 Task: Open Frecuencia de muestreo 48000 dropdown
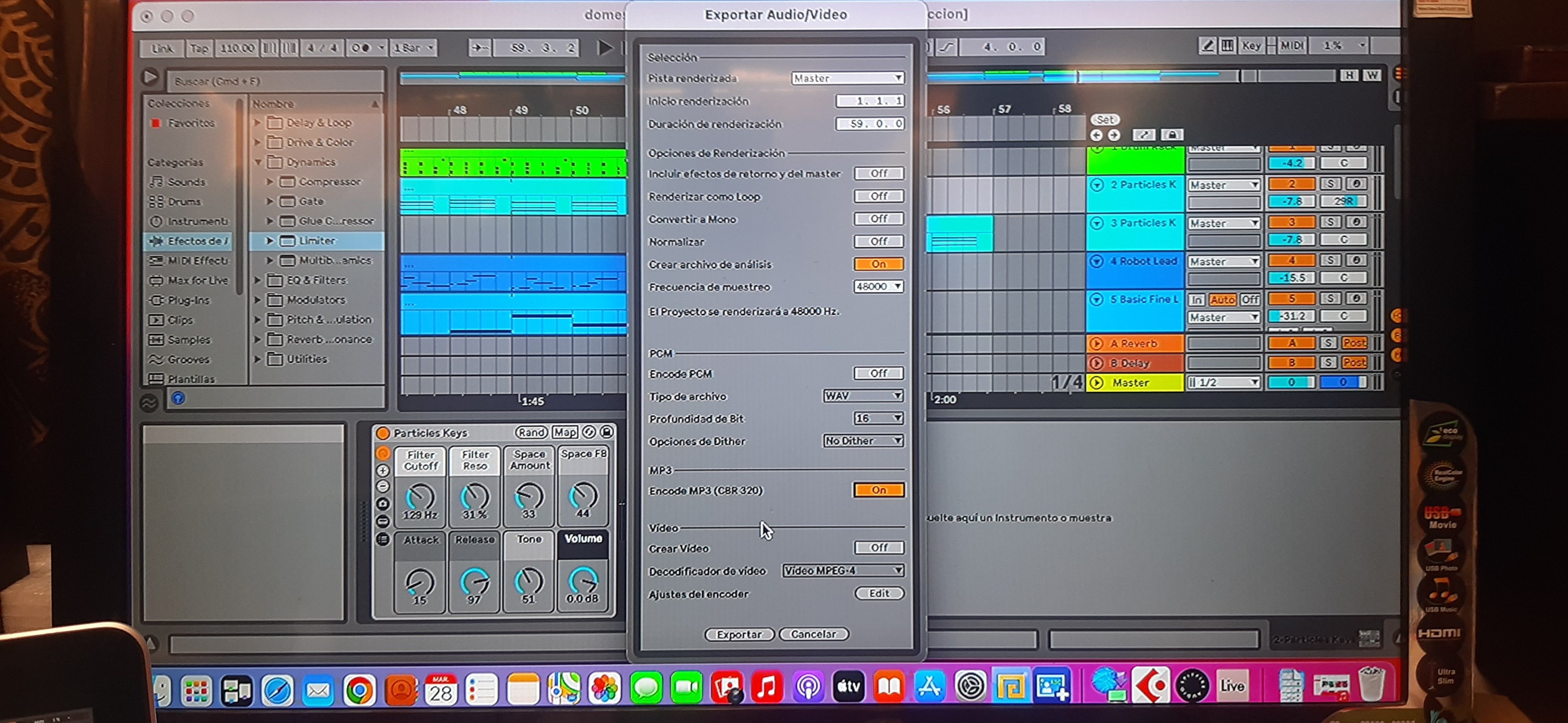tap(878, 286)
